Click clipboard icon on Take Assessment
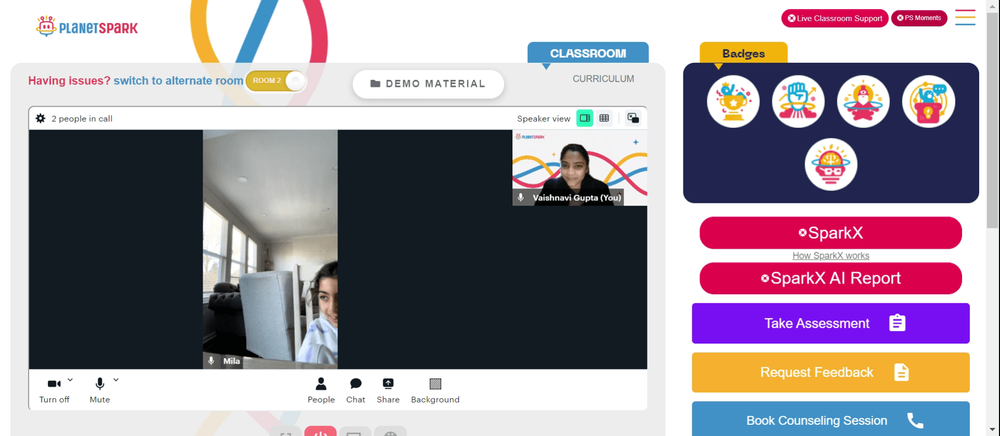The image size is (1000, 436). 897,323
